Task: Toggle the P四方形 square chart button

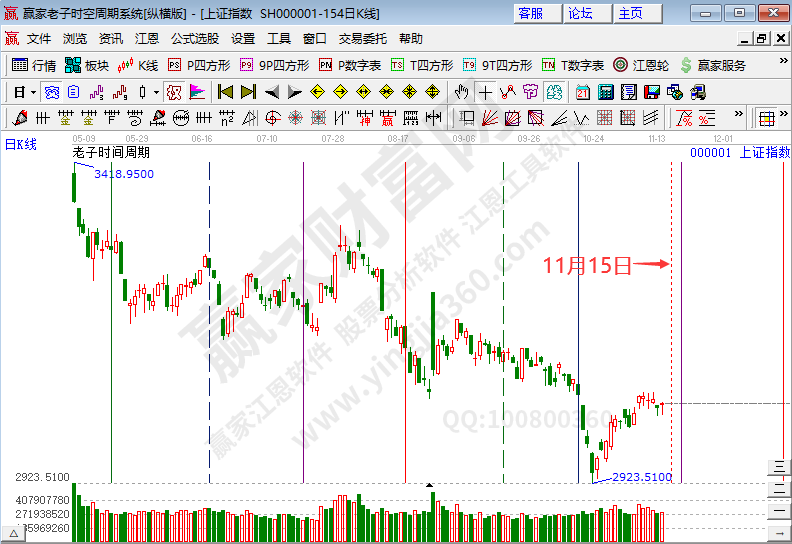Action: pyautogui.click(x=200, y=65)
